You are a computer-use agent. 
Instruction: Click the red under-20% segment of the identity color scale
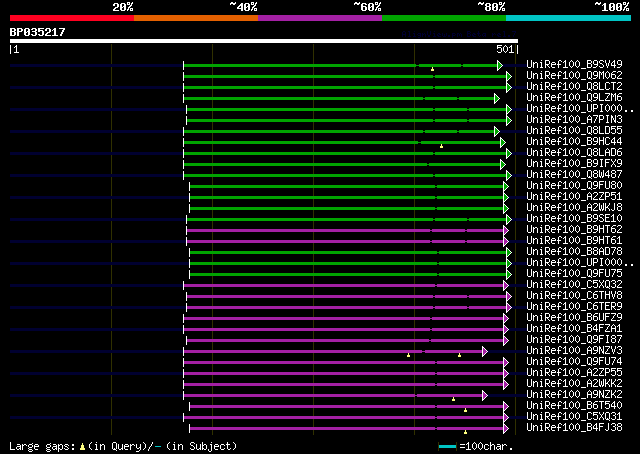pos(72,18)
